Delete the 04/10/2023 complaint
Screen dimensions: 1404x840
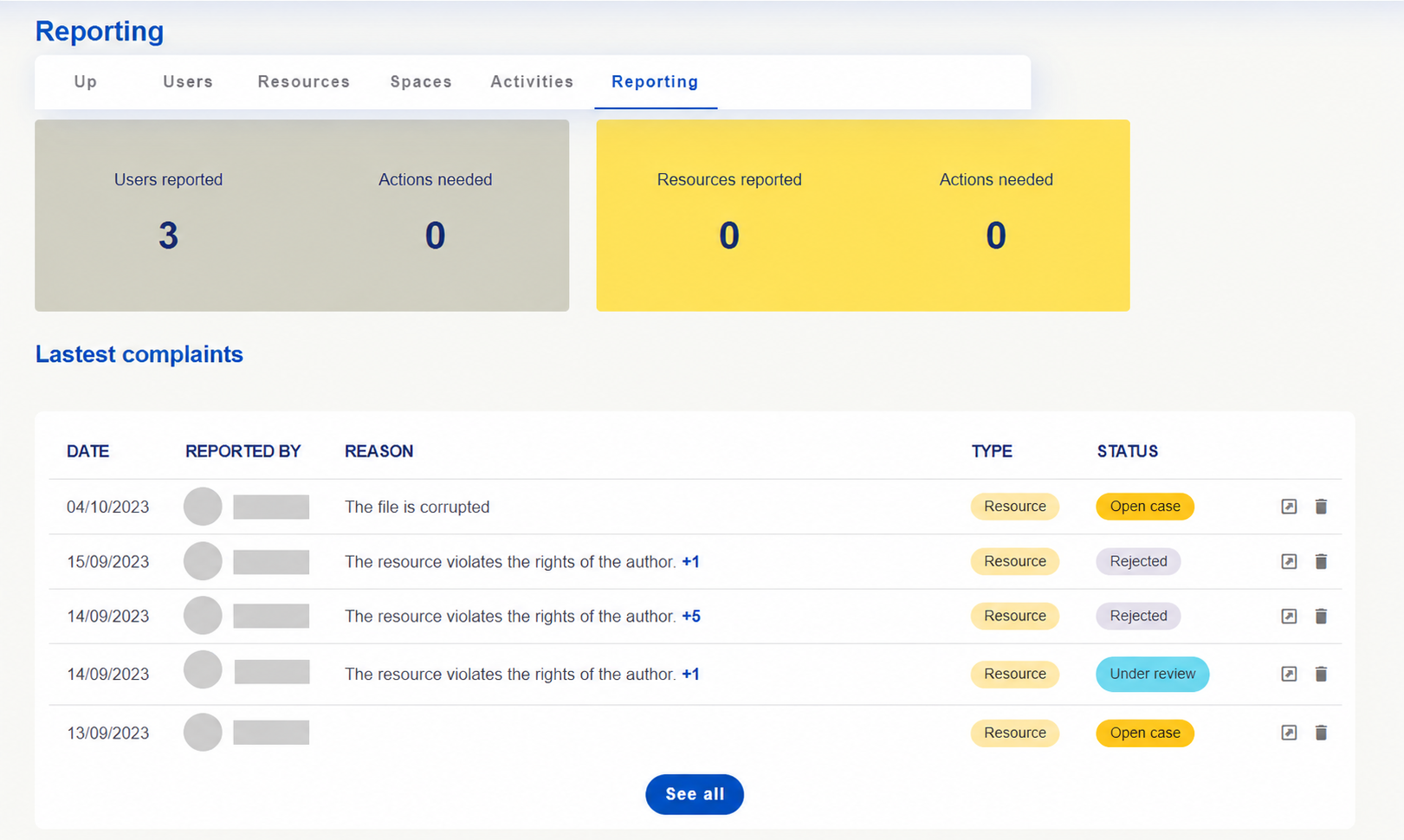point(1321,507)
